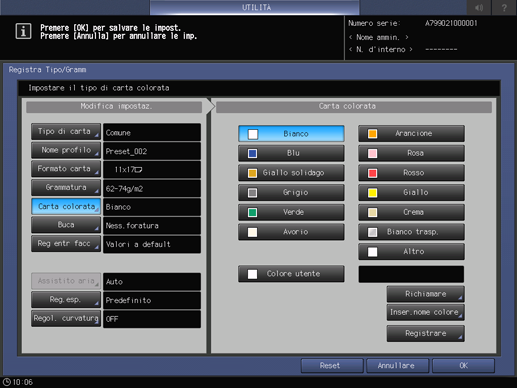517x388 pixels.
Task: Choose the Giallo solidago swatch
Action: click(x=291, y=173)
